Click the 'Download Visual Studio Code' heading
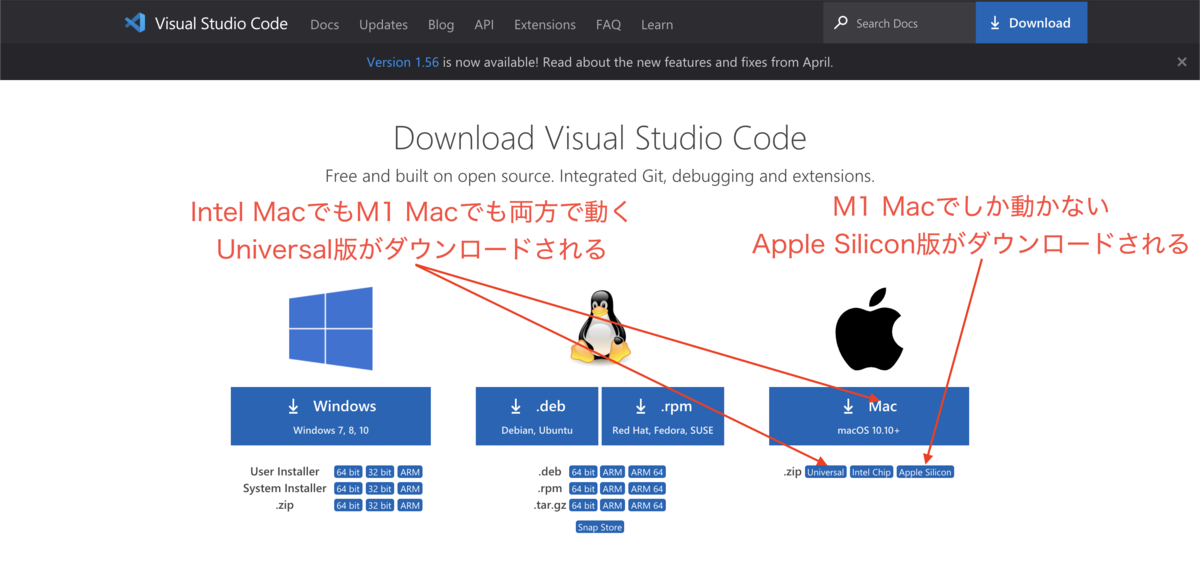 click(600, 138)
